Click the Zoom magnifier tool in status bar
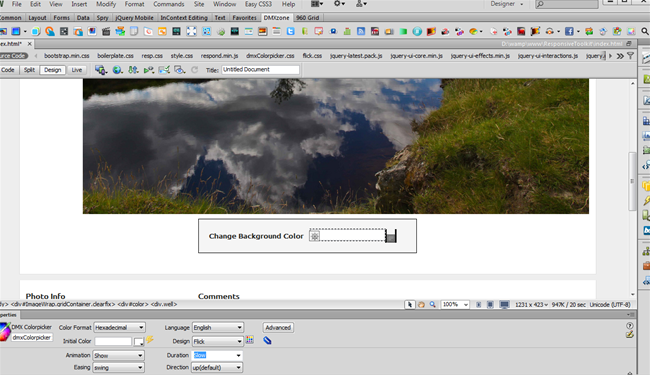The image size is (650, 375). pyautogui.click(x=432, y=305)
